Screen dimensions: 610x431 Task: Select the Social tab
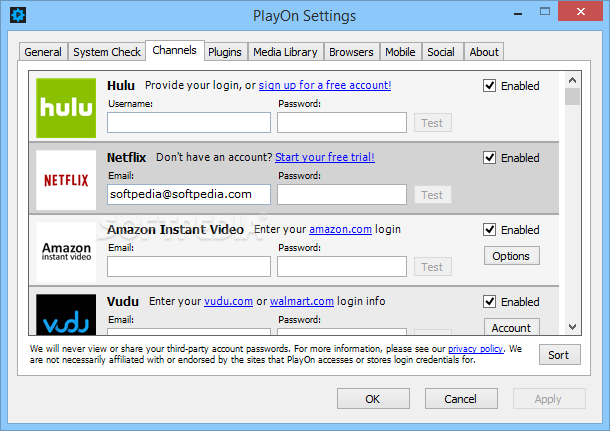pyautogui.click(x=441, y=52)
